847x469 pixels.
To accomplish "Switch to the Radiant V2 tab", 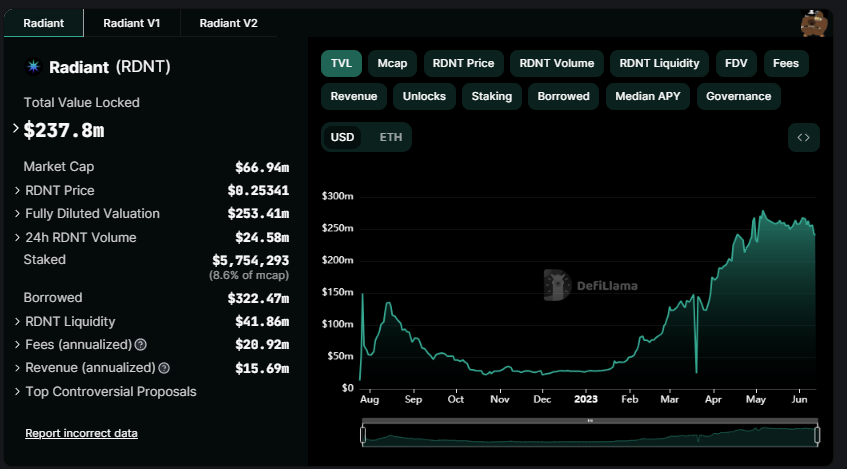I will point(228,23).
